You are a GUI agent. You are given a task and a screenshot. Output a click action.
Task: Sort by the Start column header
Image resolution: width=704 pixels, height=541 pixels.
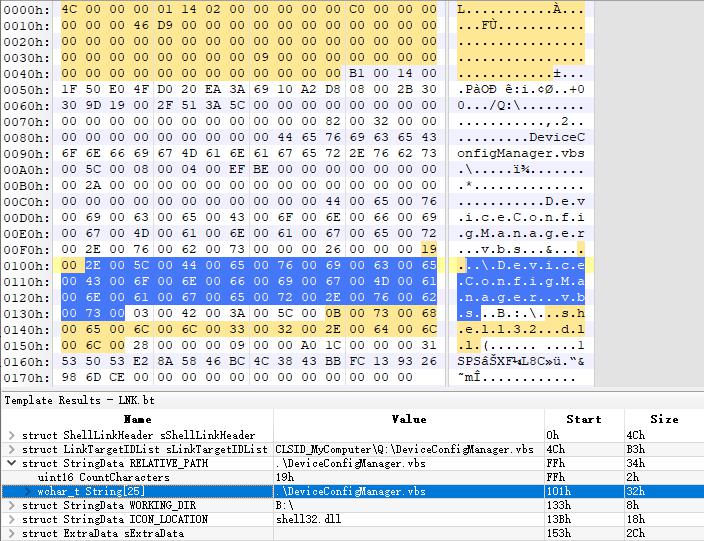click(584, 419)
